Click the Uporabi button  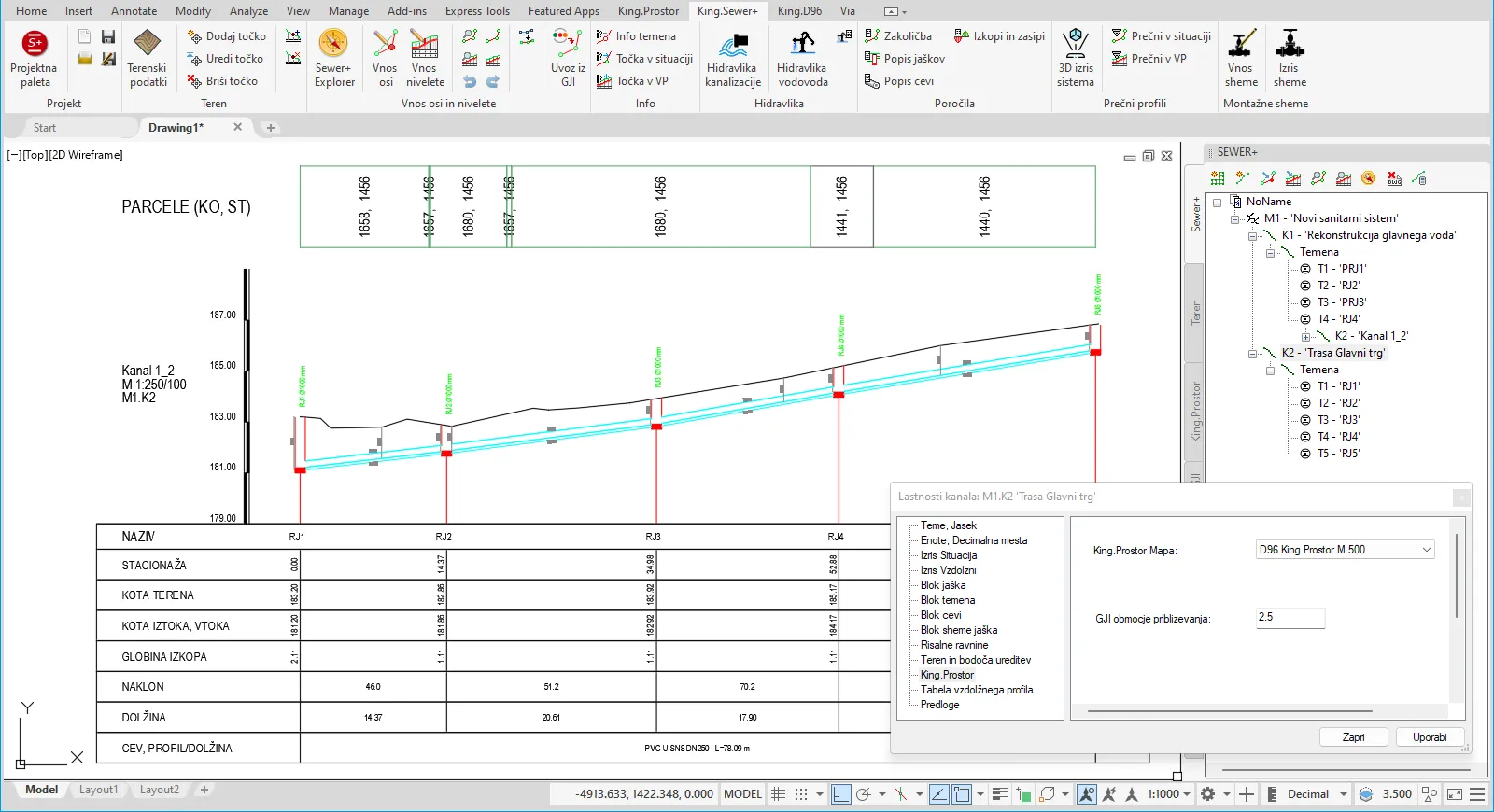pos(1429,737)
